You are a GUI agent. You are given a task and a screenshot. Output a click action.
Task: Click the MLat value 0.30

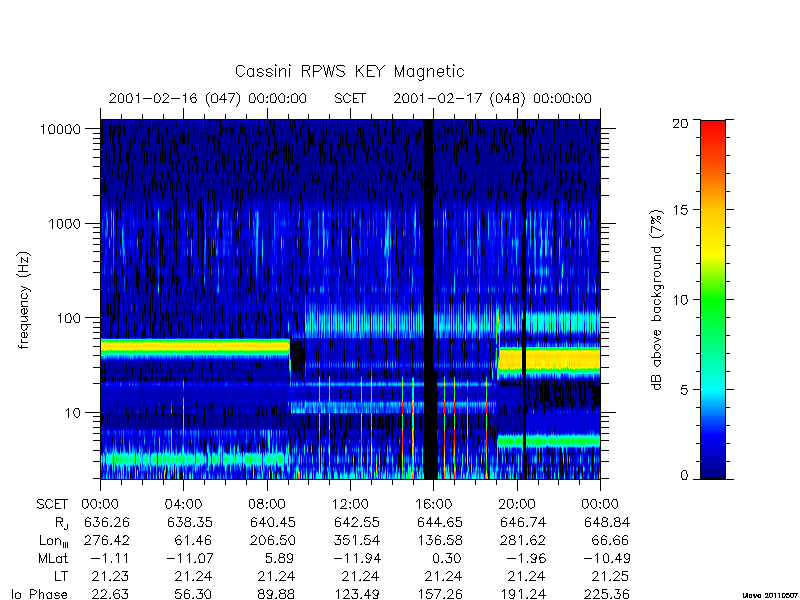tap(447, 558)
